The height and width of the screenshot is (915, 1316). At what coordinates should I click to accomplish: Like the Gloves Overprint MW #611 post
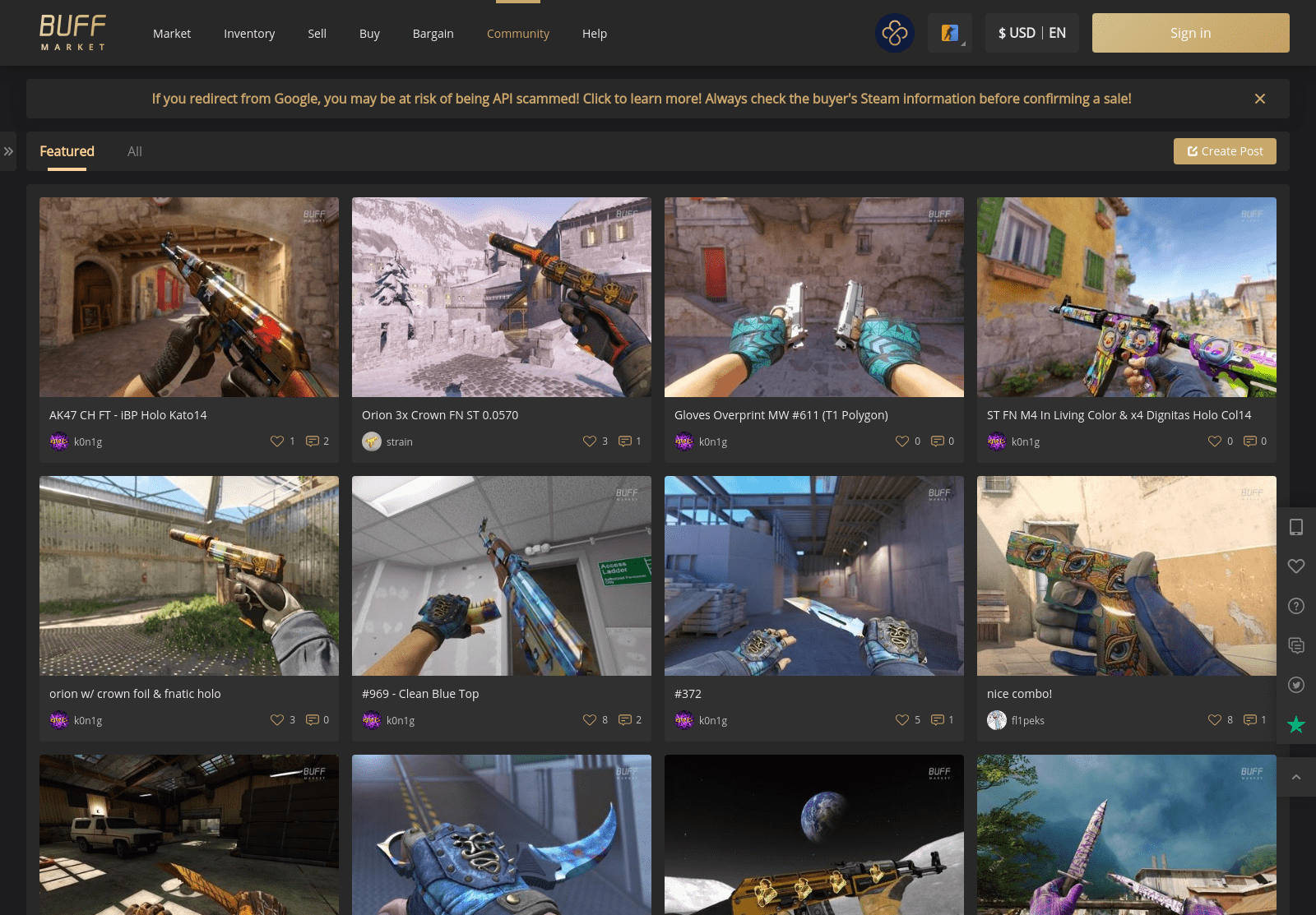[x=902, y=441]
